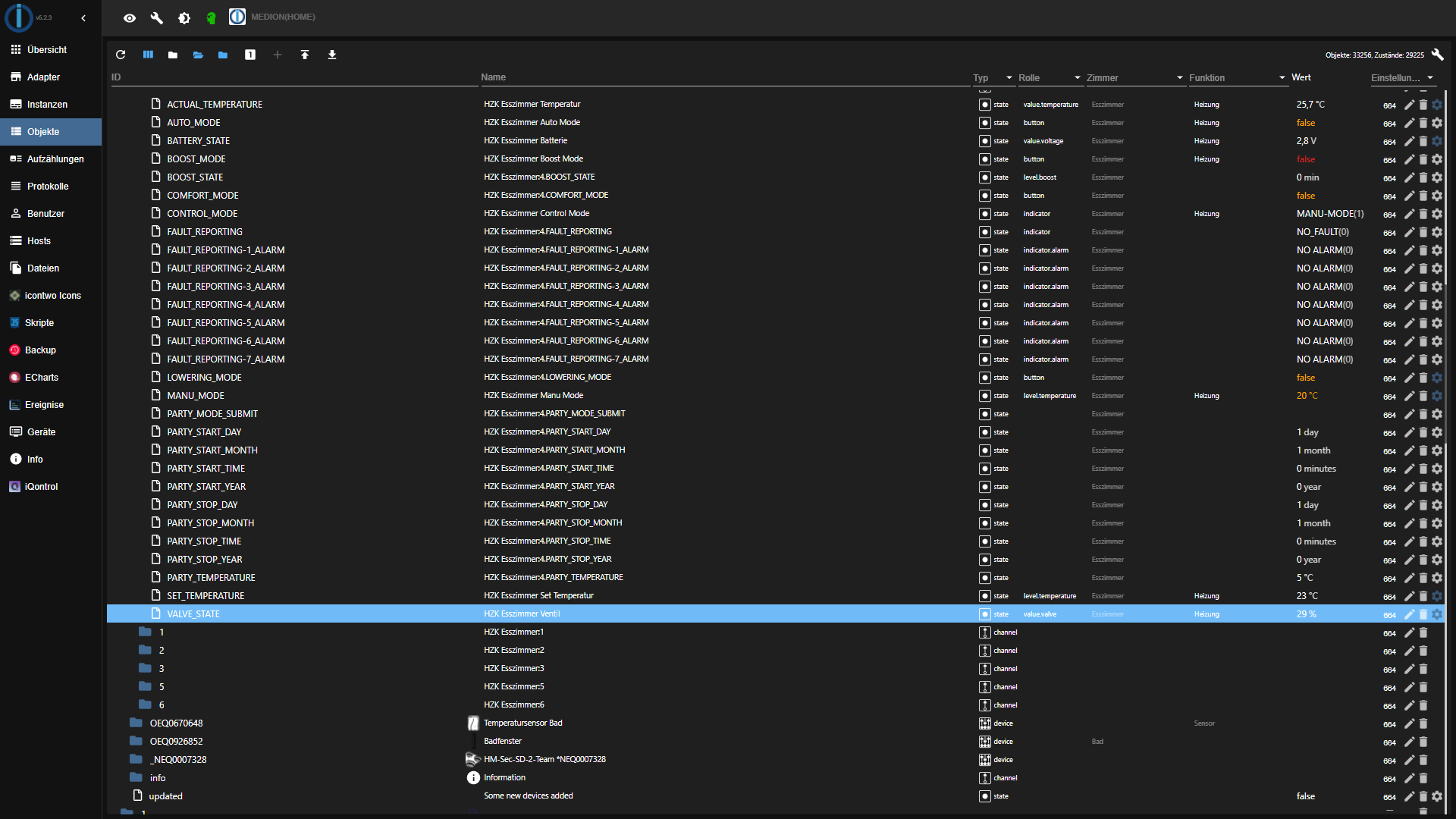Open the Backup tab
The width and height of the screenshot is (1456, 819).
click(51, 350)
